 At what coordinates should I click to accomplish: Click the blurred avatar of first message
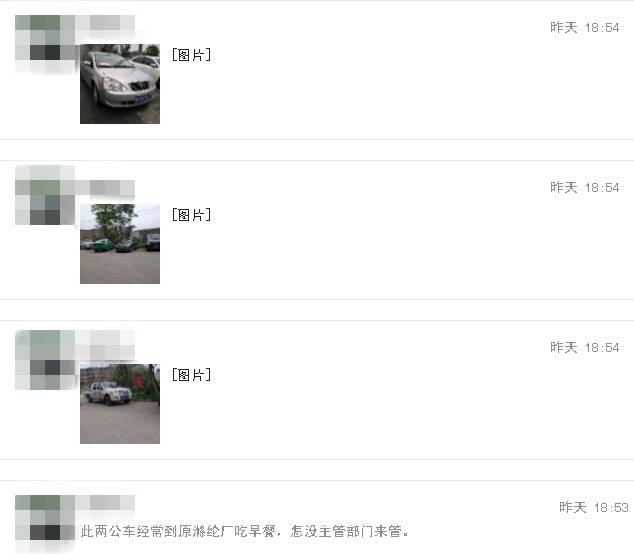(45, 44)
